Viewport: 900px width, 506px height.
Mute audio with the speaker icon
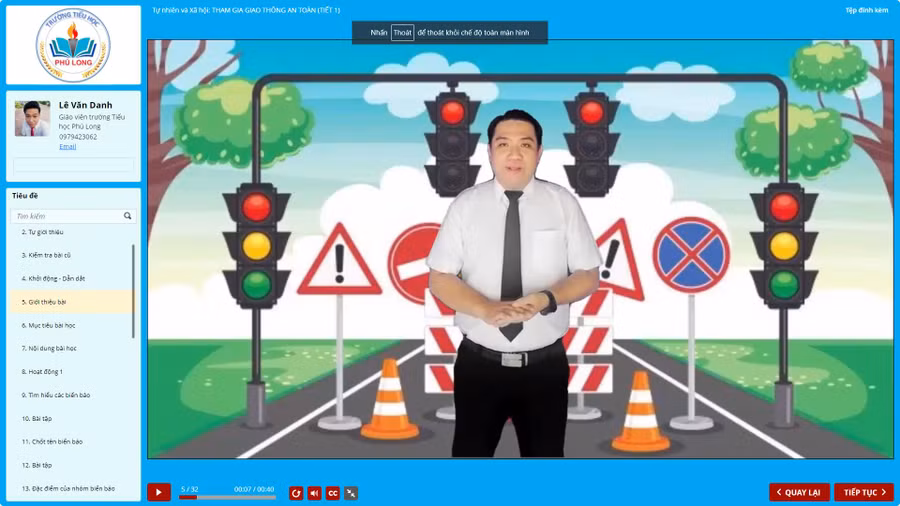[x=314, y=493]
